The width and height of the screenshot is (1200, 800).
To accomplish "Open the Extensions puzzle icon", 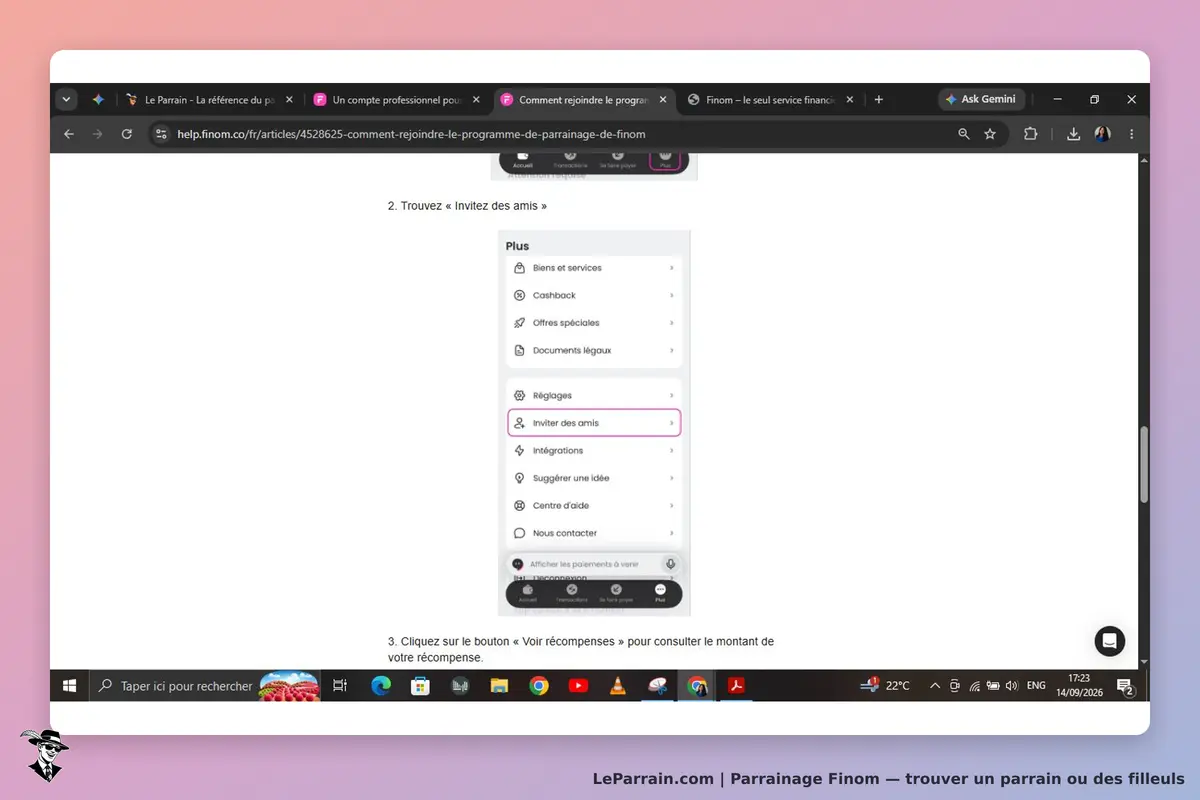I will tap(1030, 134).
